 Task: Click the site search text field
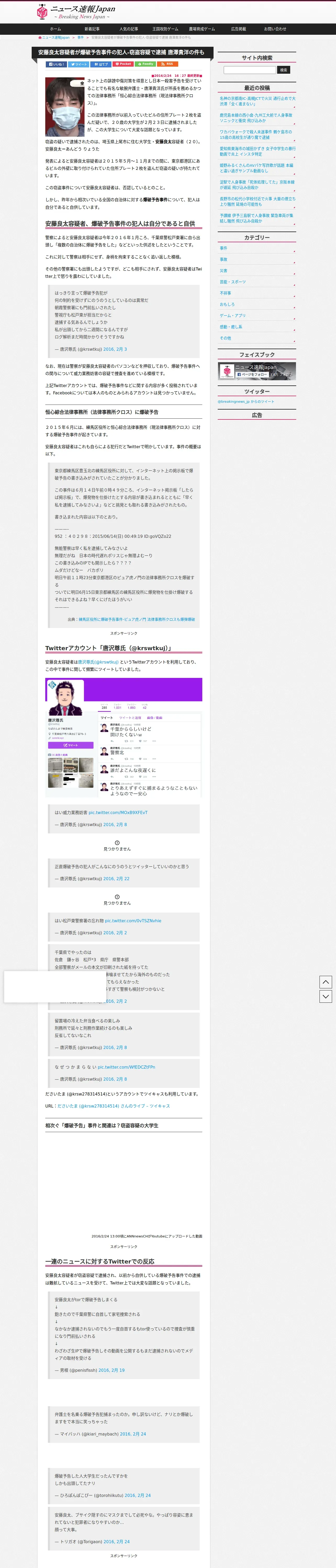(249, 70)
